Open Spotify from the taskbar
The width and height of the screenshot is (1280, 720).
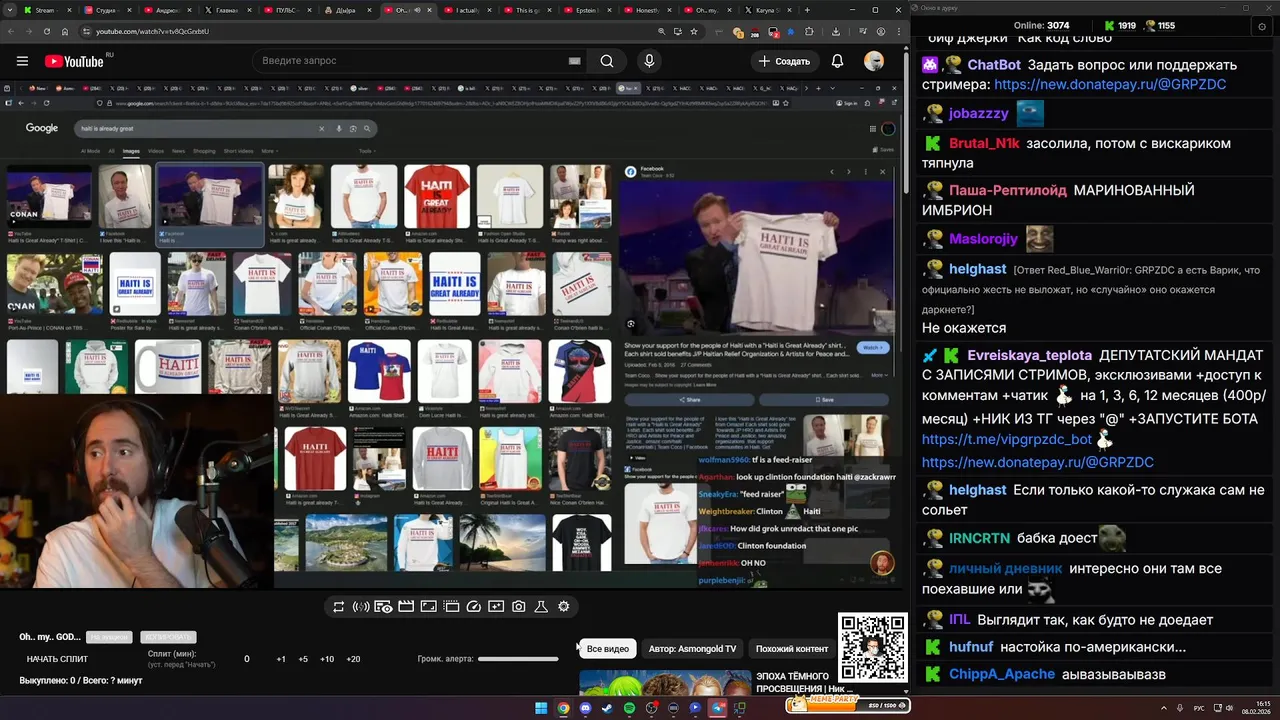[x=629, y=708]
